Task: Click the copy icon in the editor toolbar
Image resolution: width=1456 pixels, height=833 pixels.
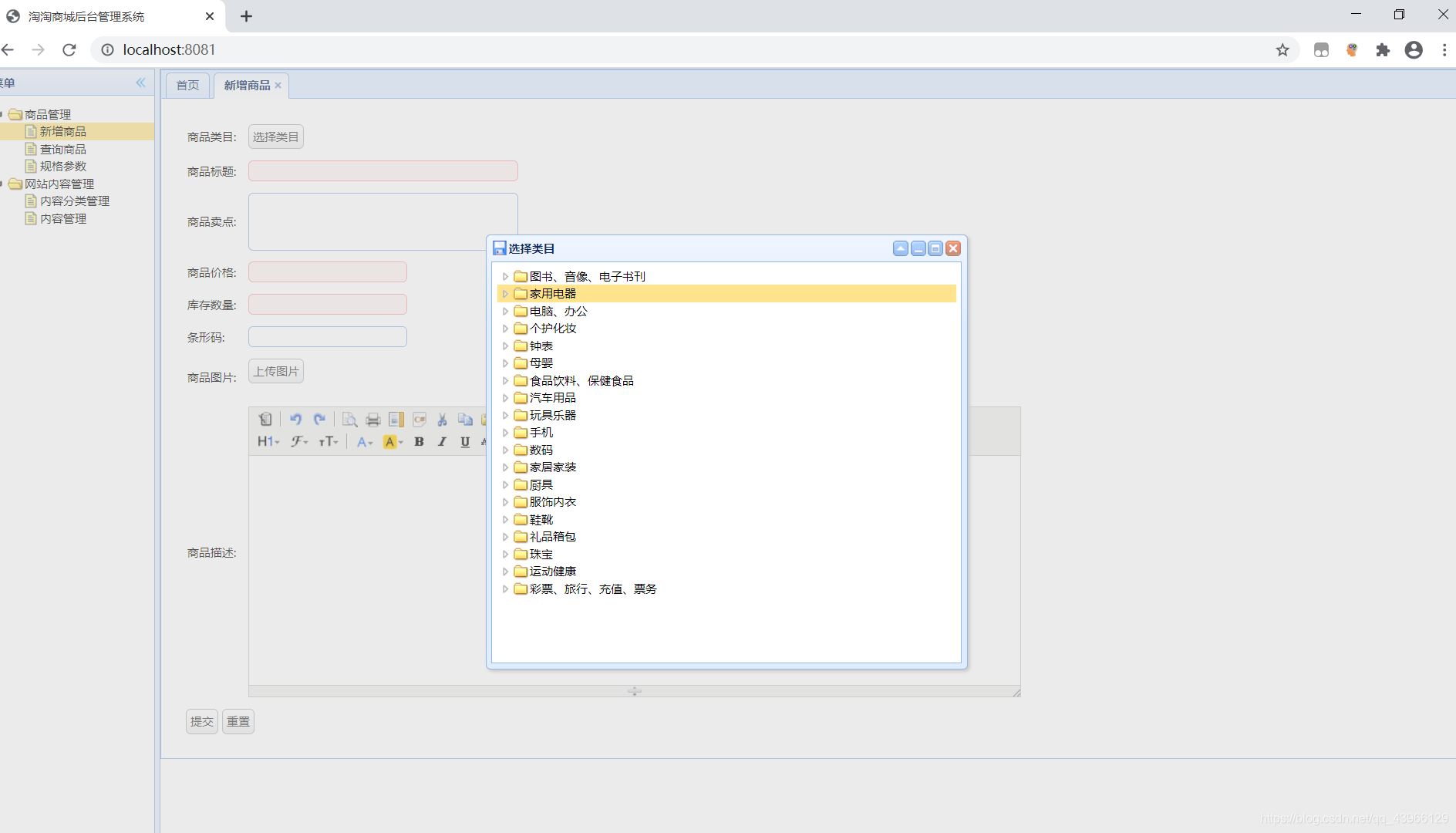Action: 465,420
